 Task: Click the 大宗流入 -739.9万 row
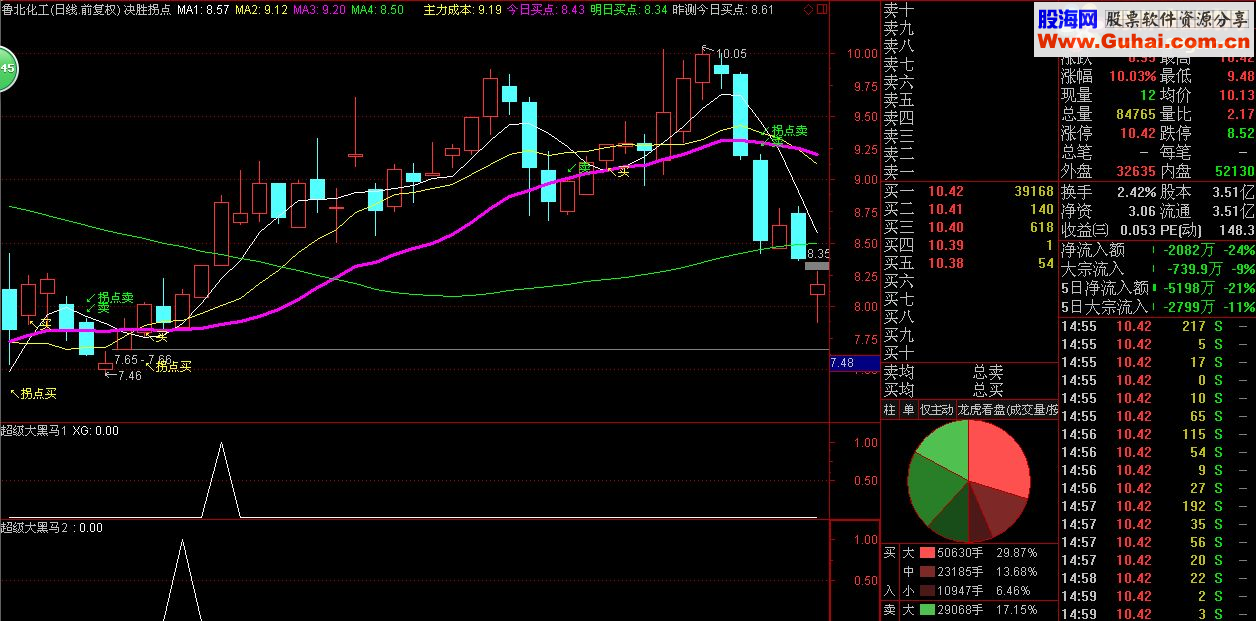(1157, 269)
